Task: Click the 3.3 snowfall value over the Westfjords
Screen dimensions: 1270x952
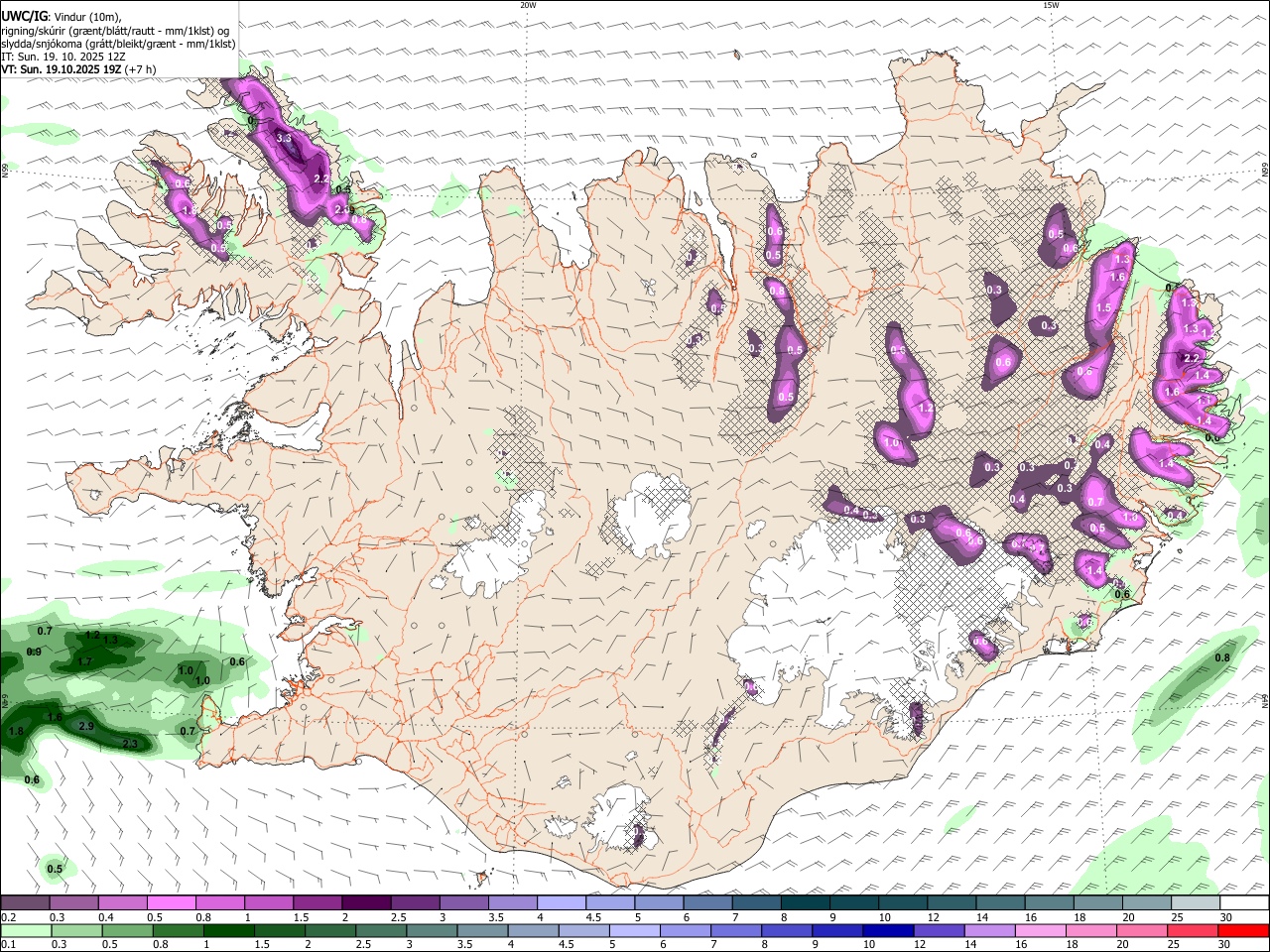Action: click(284, 138)
